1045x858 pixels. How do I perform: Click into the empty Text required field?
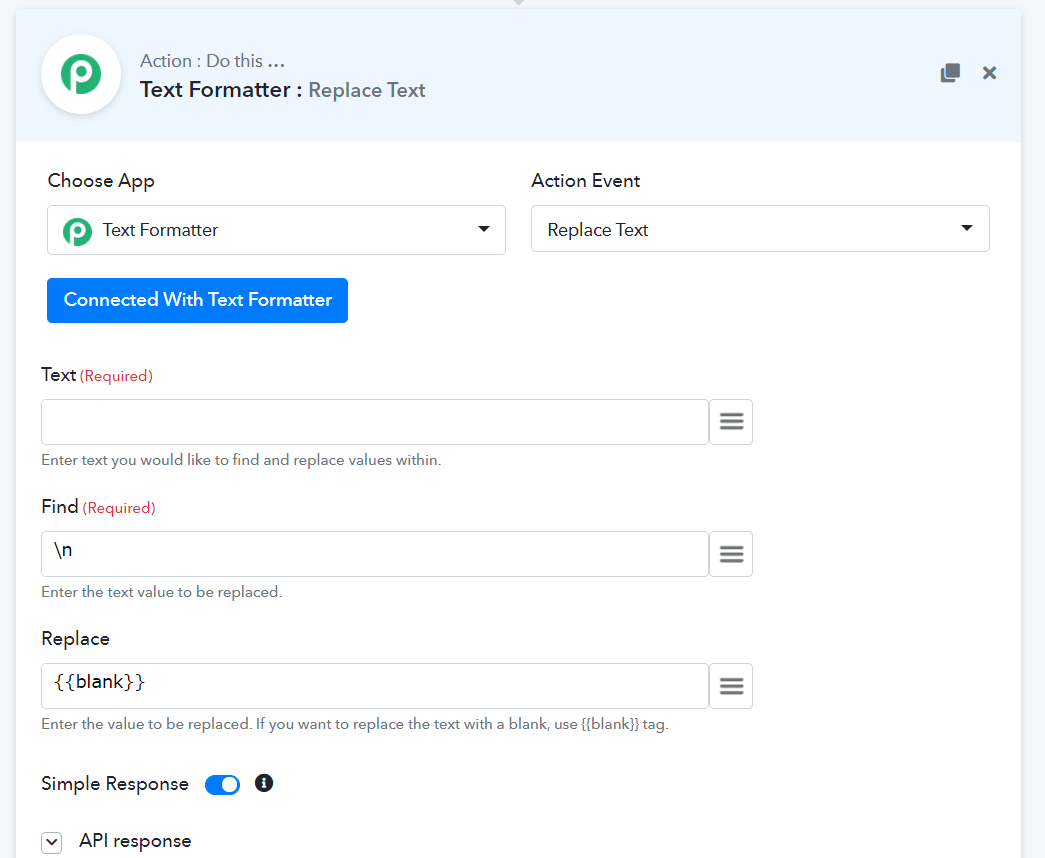tap(375, 422)
